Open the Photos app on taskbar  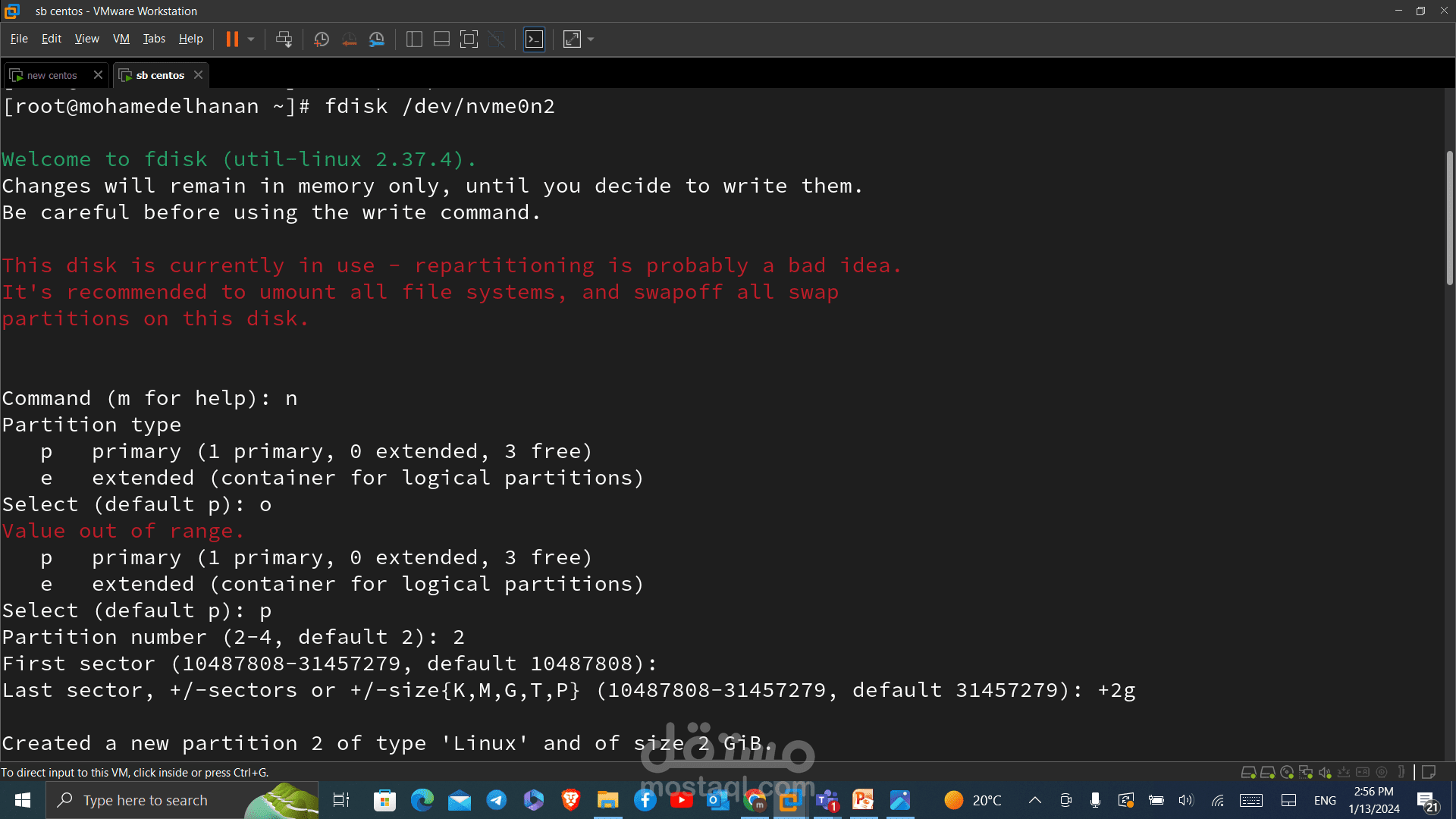pyautogui.click(x=900, y=800)
